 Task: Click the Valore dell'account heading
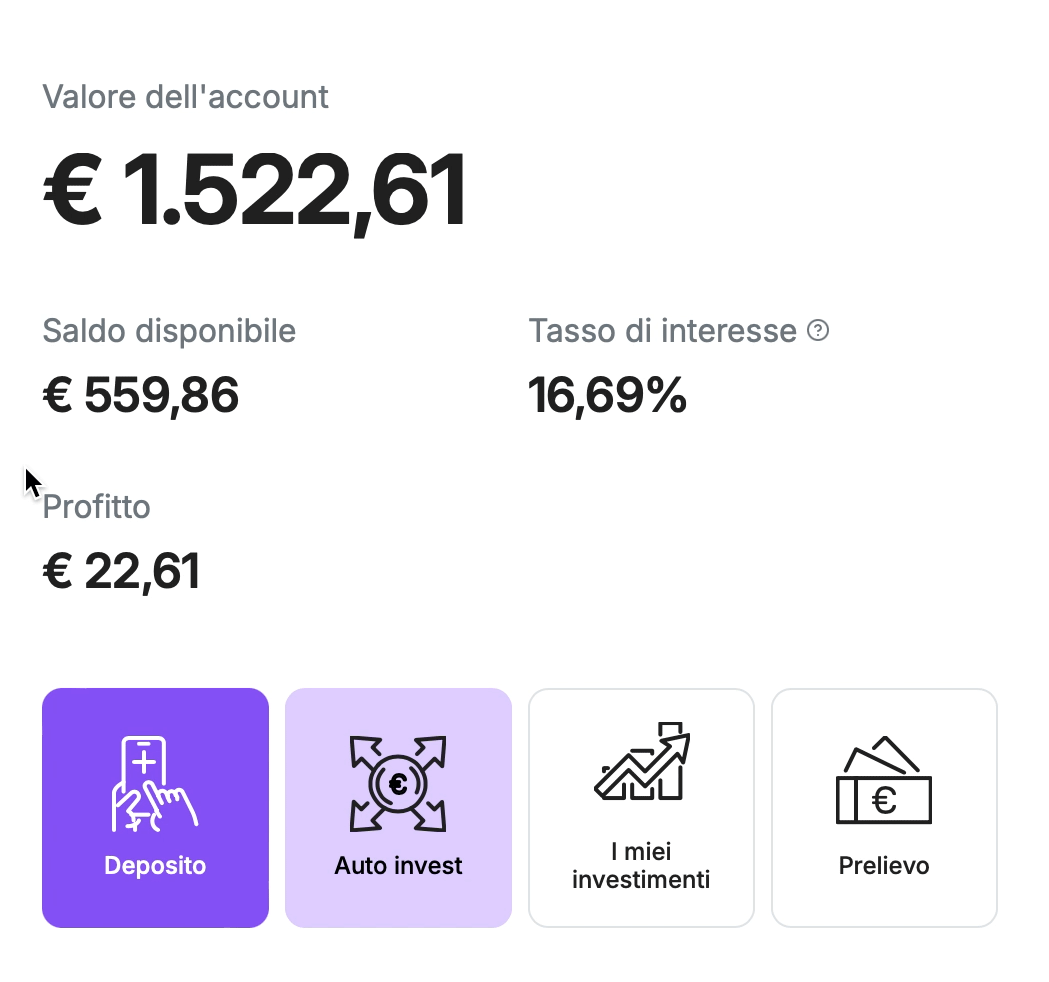185,97
